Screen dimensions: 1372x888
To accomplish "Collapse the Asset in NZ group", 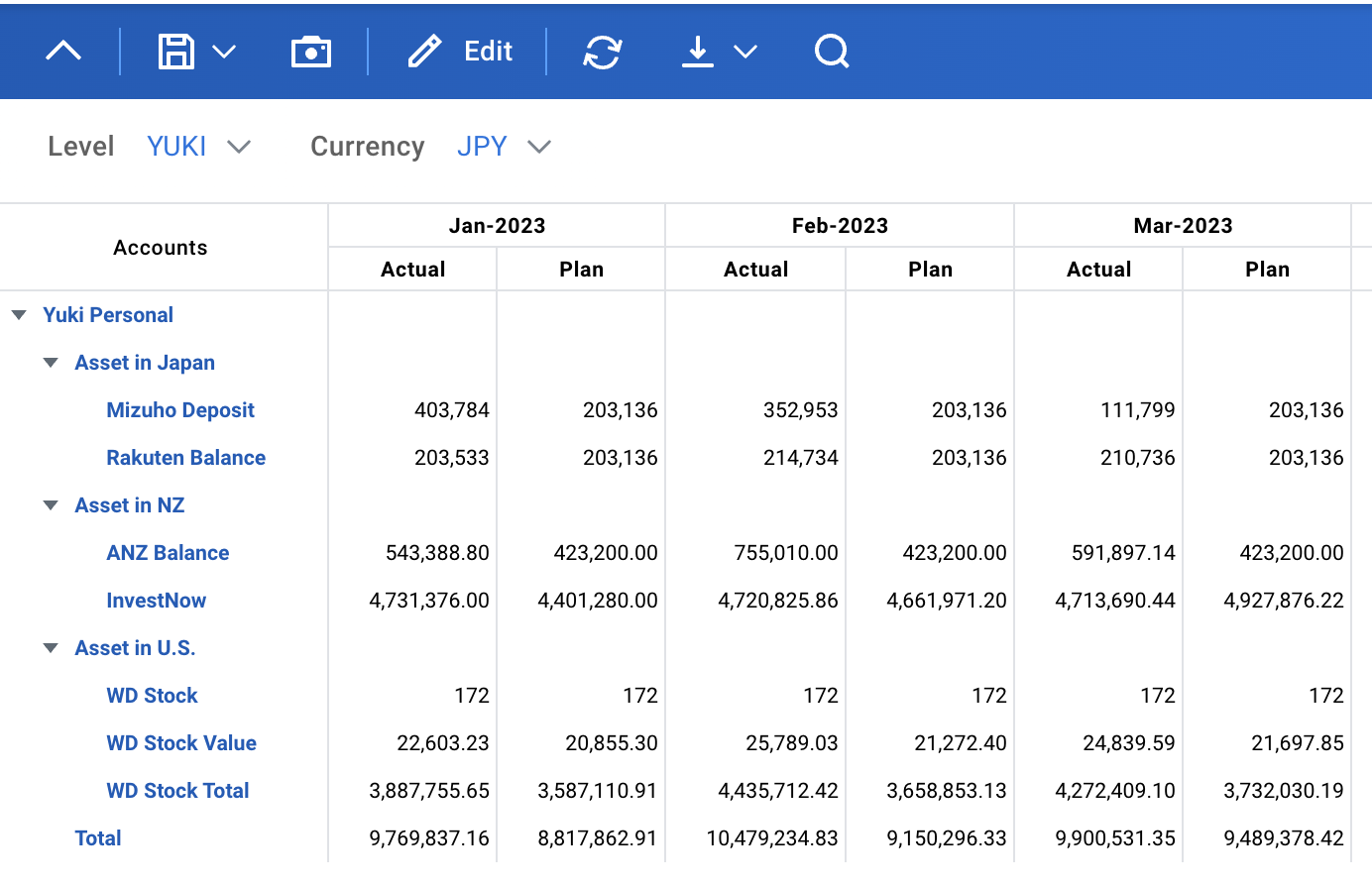I will click(51, 505).
